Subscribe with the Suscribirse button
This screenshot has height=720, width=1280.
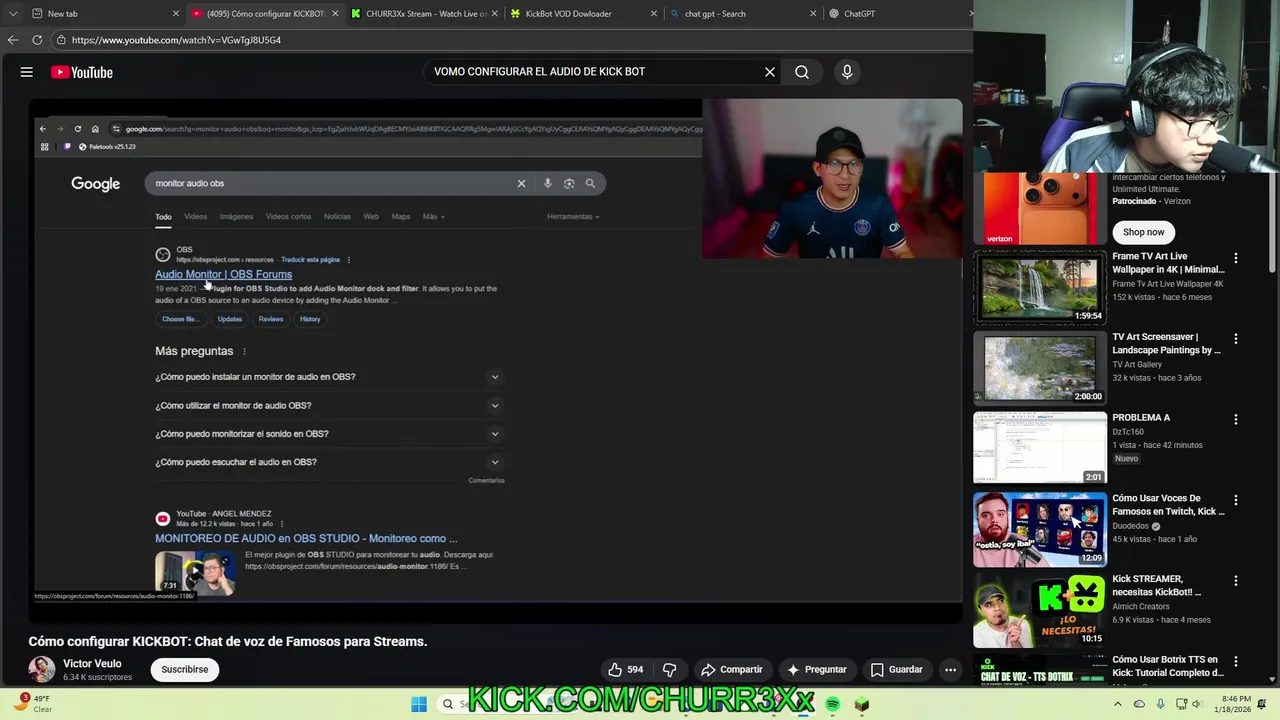pos(185,670)
